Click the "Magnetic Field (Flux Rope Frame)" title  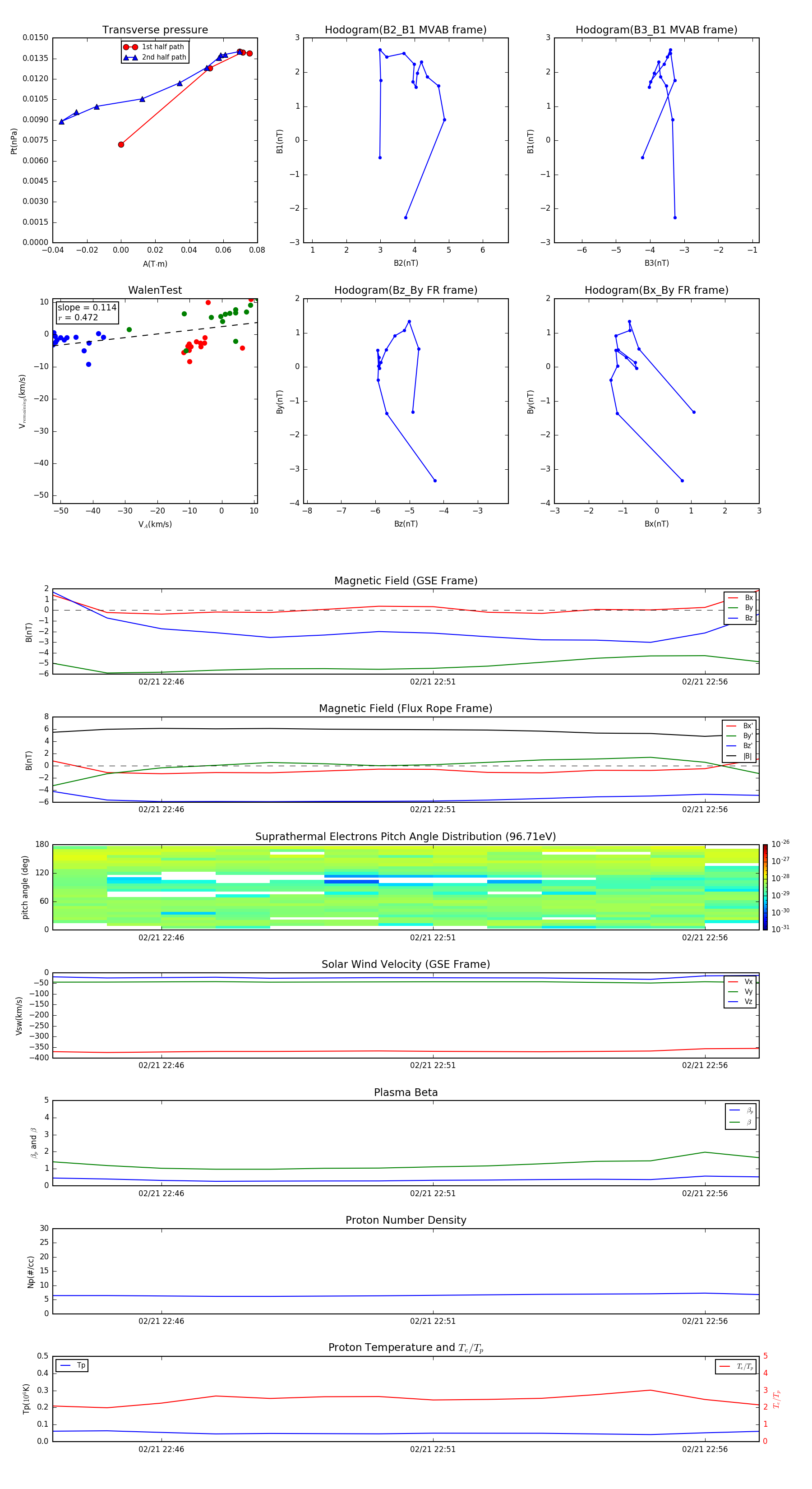point(406,709)
